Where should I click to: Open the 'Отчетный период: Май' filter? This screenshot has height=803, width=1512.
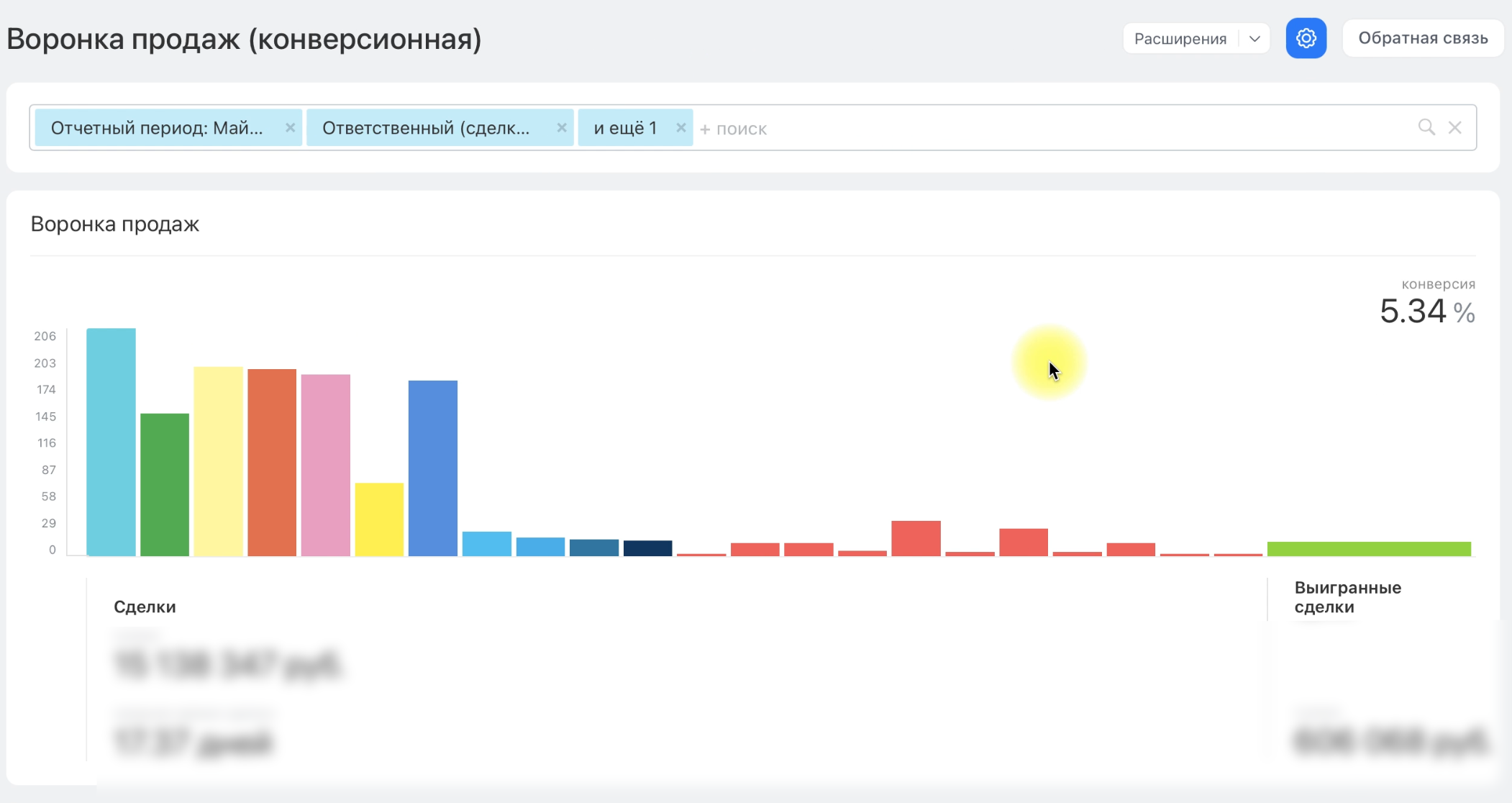click(158, 128)
